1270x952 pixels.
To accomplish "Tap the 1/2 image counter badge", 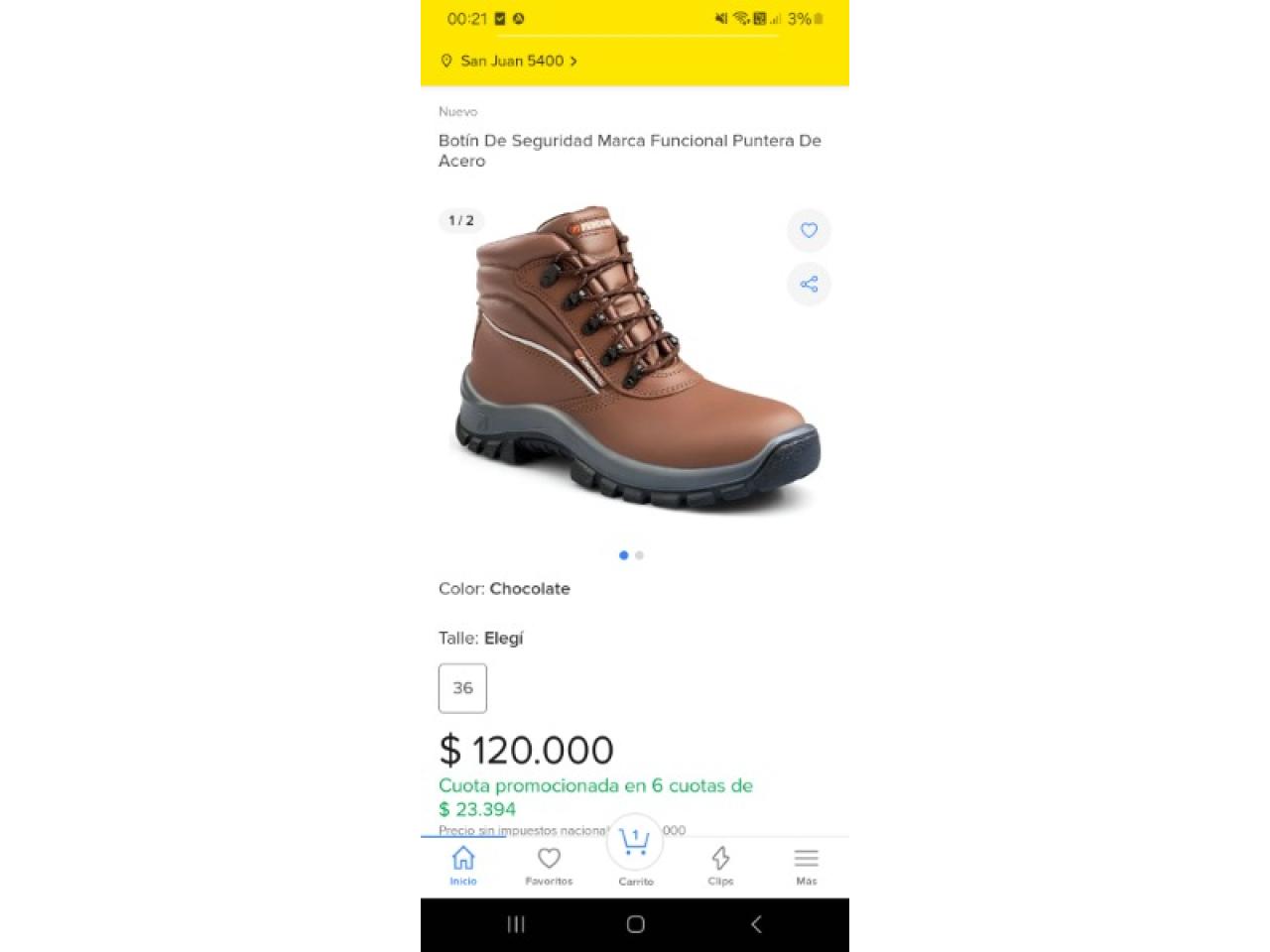I will [461, 220].
